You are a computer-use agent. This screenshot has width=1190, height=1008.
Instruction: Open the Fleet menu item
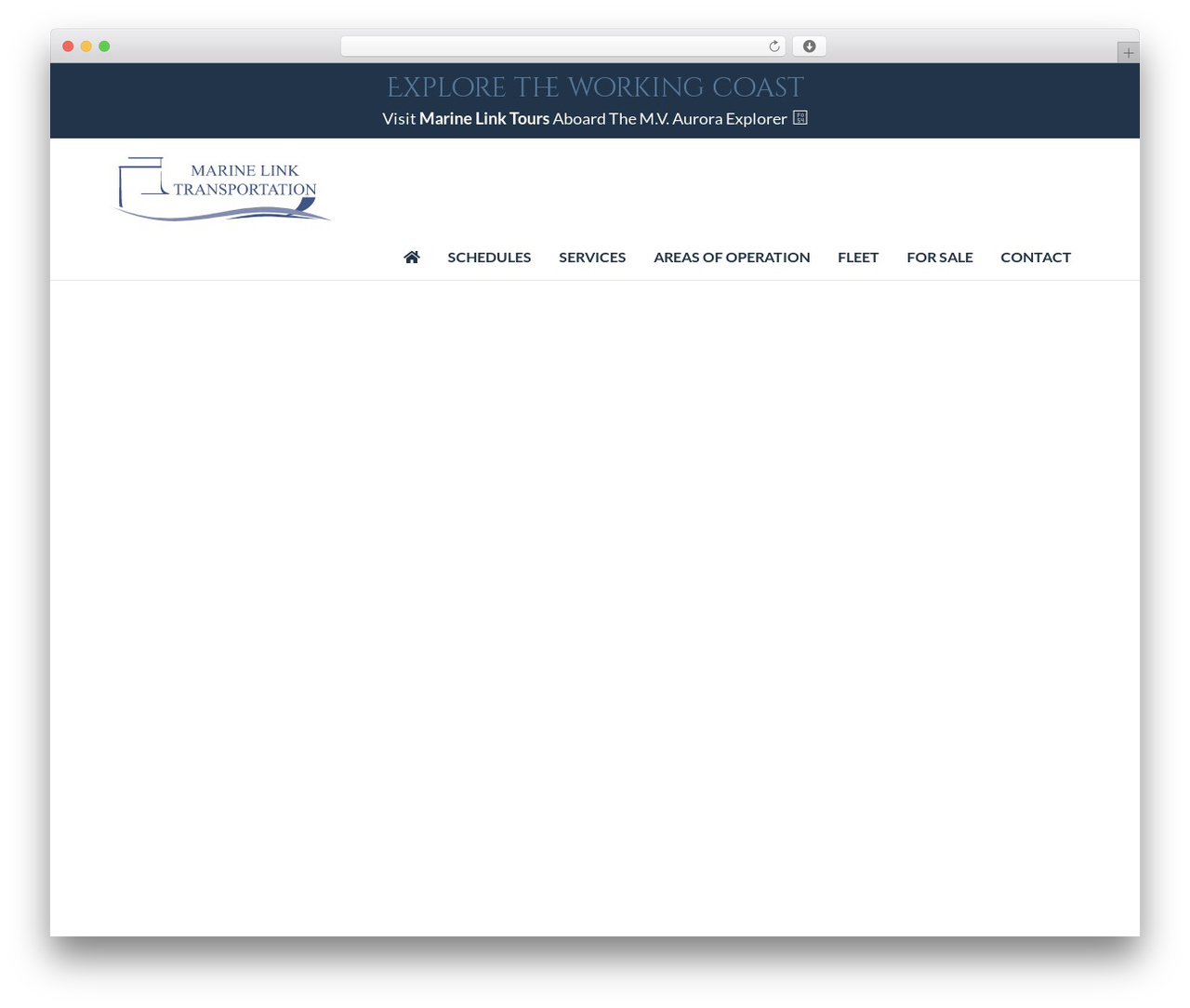pos(858,258)
